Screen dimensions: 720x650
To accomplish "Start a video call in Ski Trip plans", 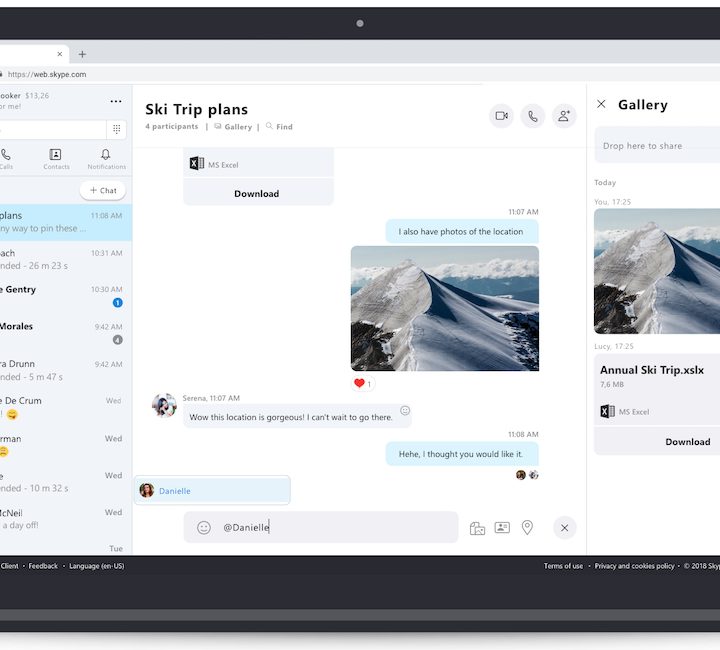I will click(x=501, y=116).
